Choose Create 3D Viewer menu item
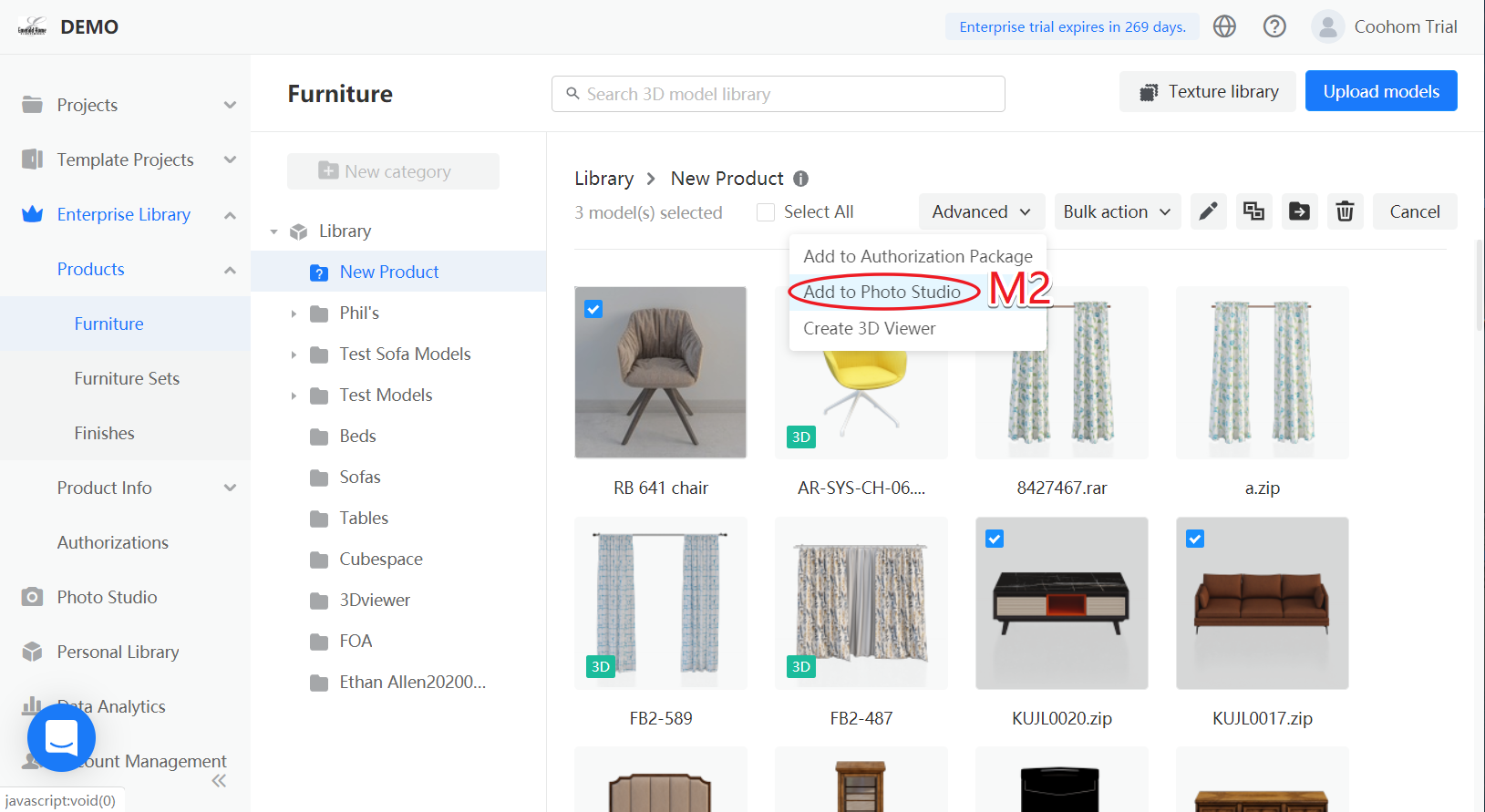Screen dimensions: 1485x812 (x=869, y=328)
